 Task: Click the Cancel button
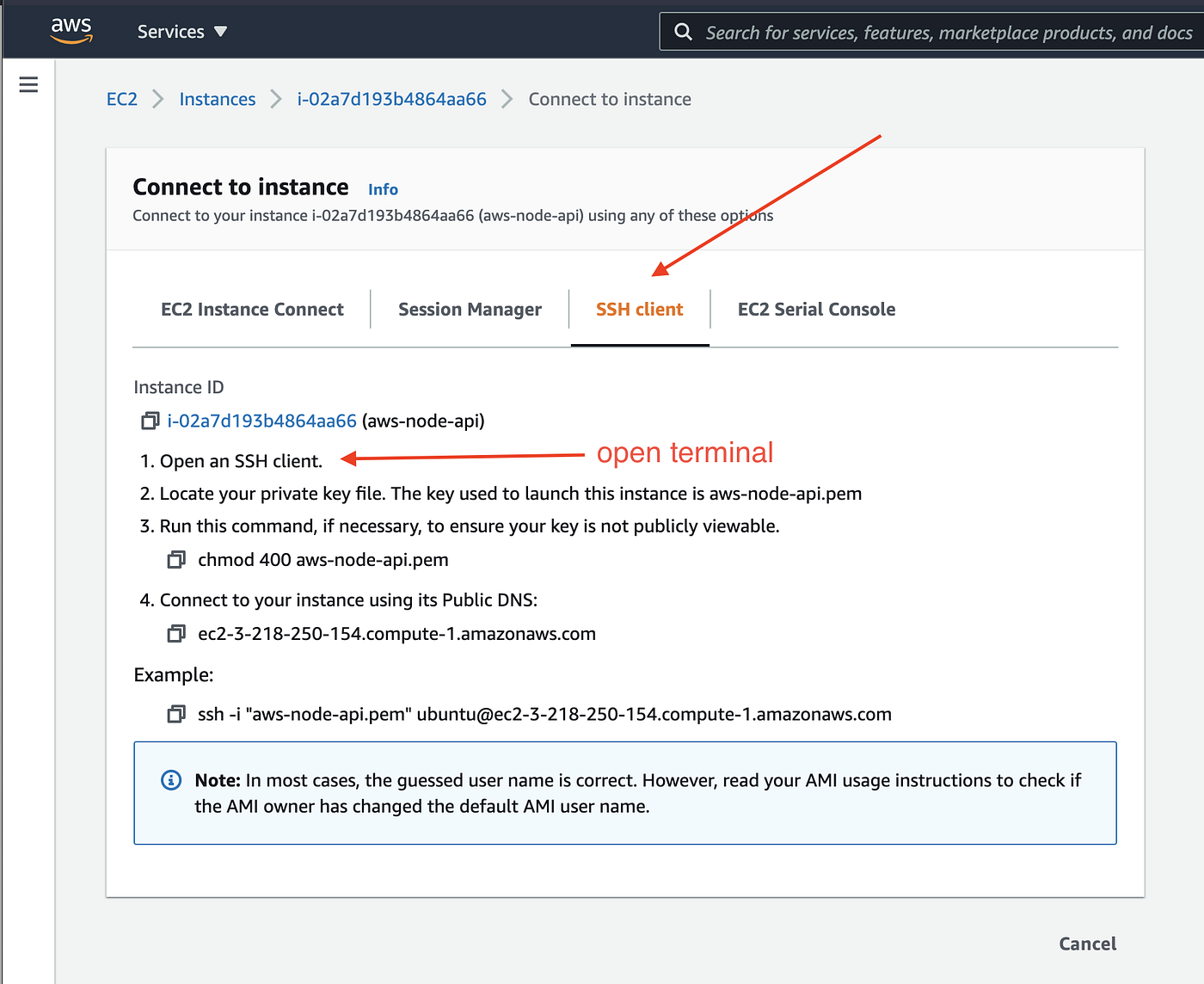1087,944
